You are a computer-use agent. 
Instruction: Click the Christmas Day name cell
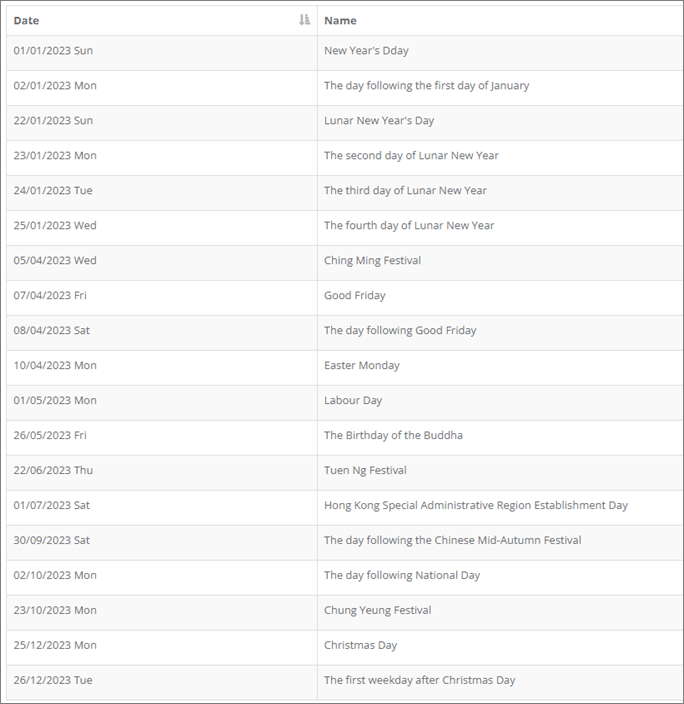point(360,646)
